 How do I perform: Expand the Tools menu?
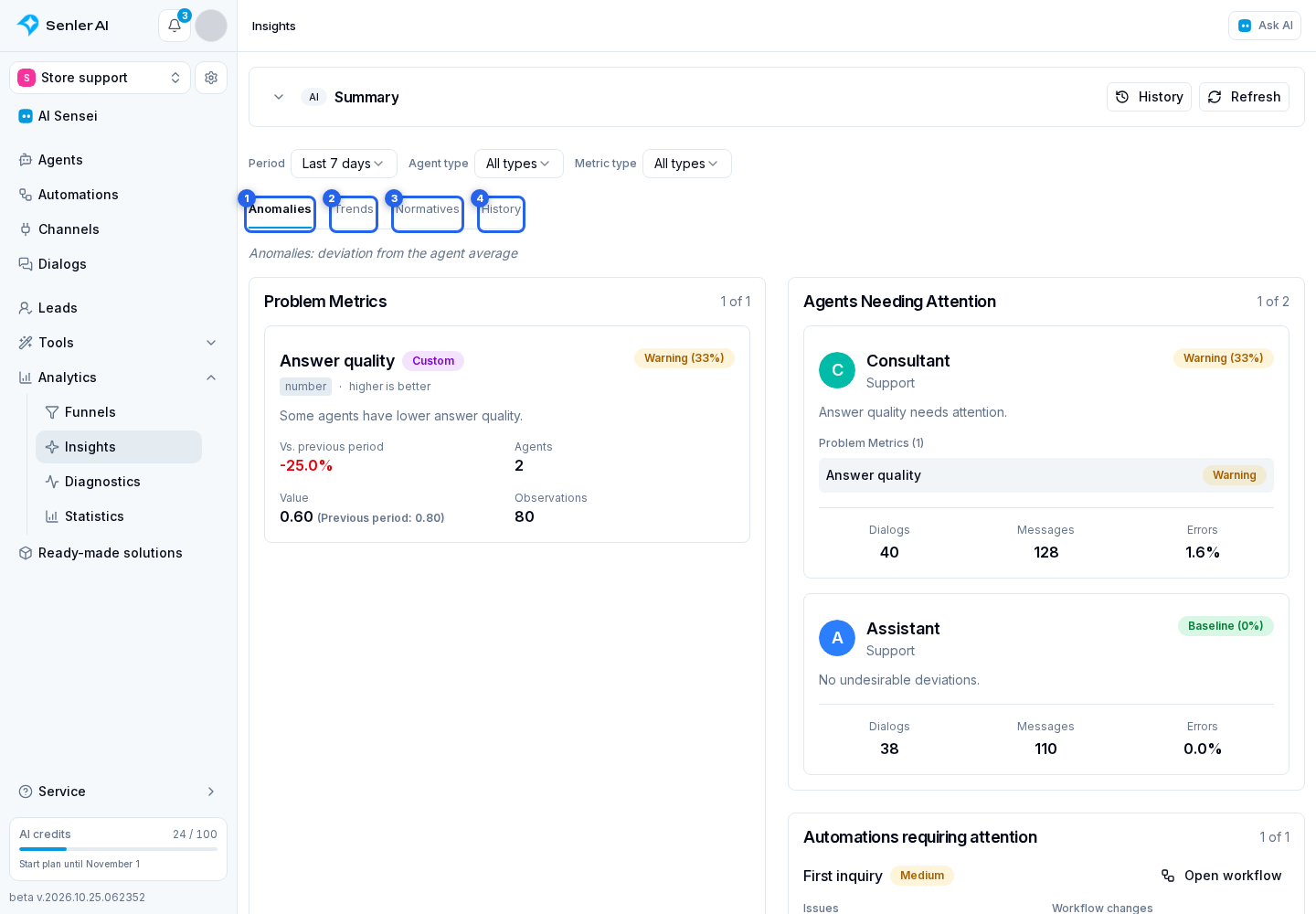[x=119, y=343]
